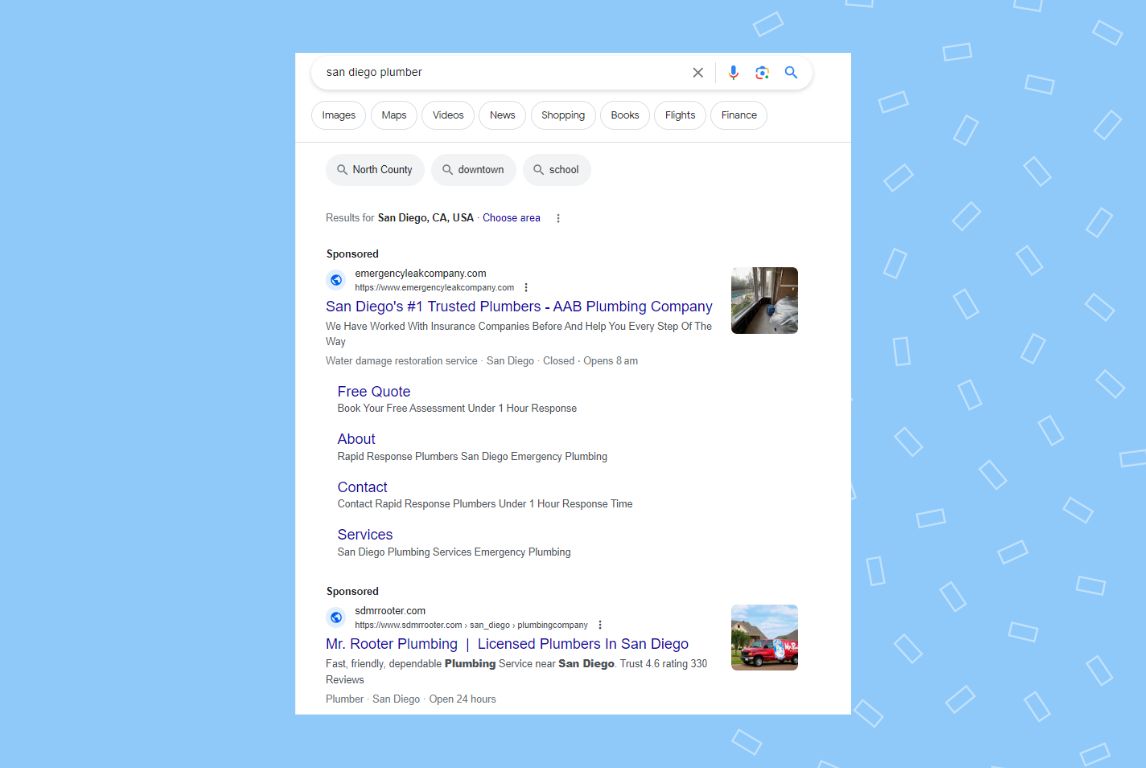Open the options menu beside Choose area
Image resolution: width=1146 pixels, height=768 pixels.
557,217
